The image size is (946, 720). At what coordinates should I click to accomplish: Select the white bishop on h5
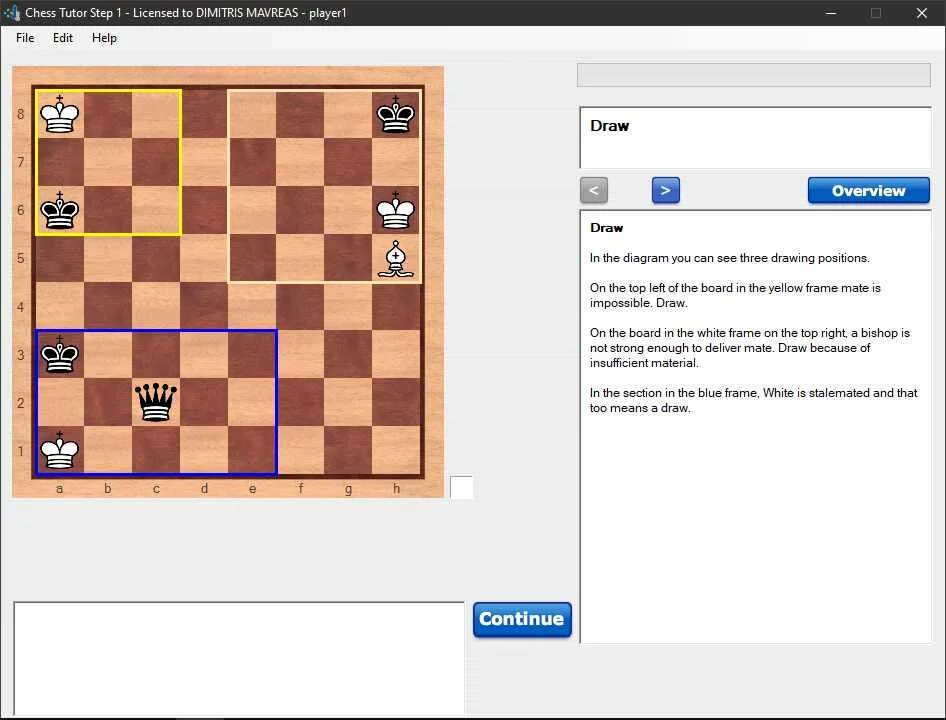click(396, 258)
